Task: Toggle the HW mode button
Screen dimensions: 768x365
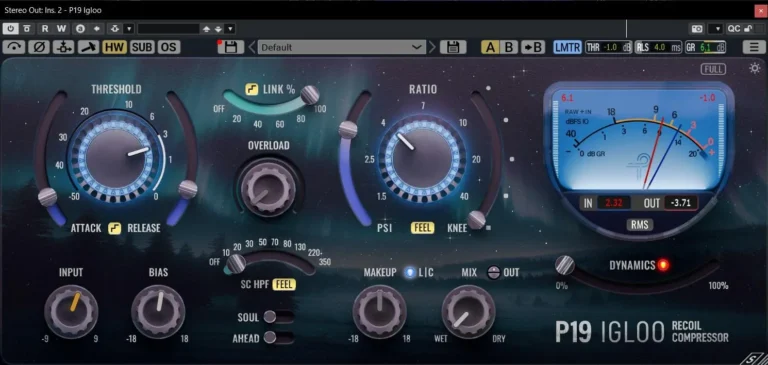Action: click(115, 47)
